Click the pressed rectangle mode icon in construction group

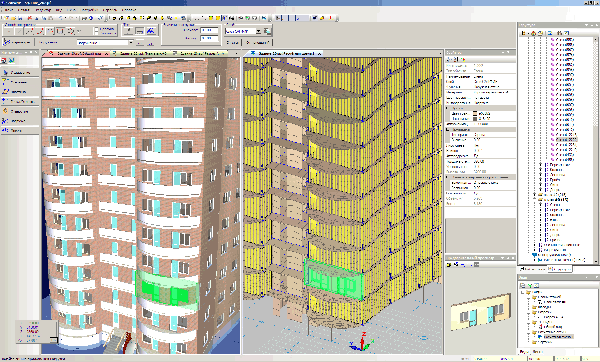click(x=60, y=31)
